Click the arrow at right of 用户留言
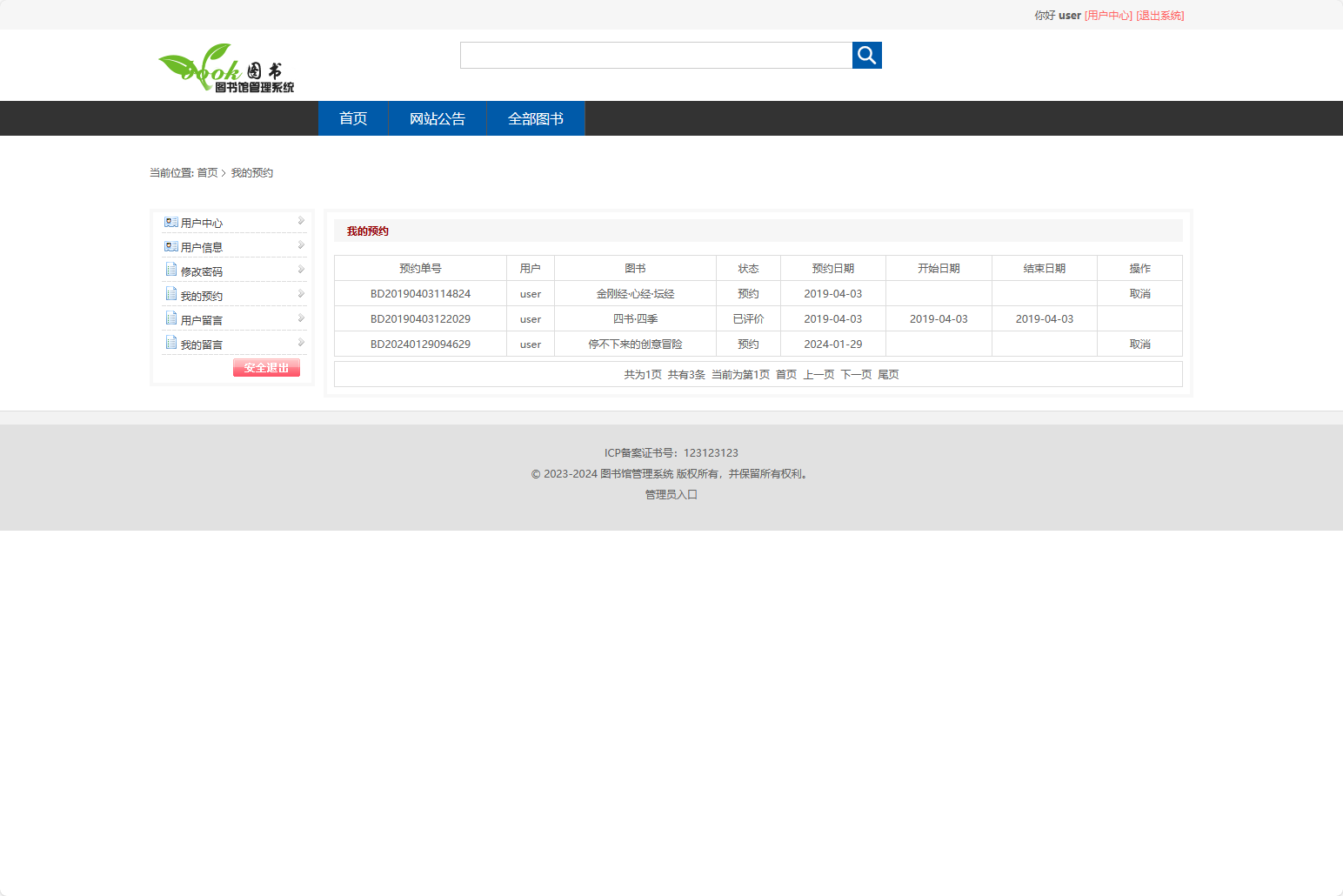Screen dimensions: 1343x896 coord(301,318)
